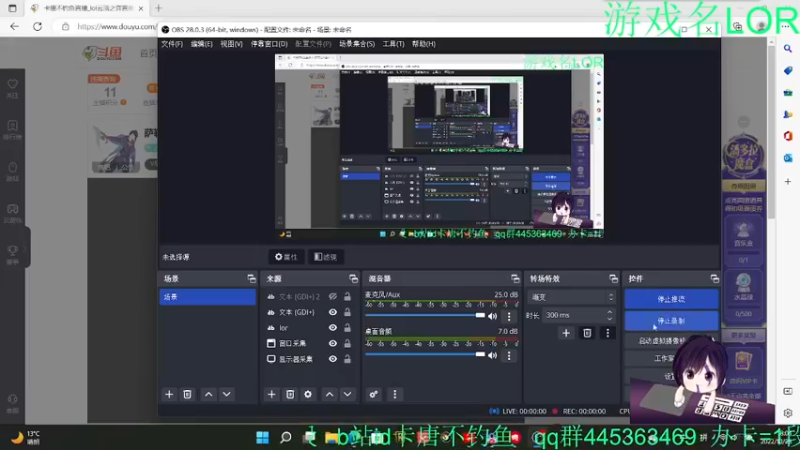The width and height of the screenshot is (800, 450).
Task: Delete the selected source with the trash icon
Action: pos(290,394)
